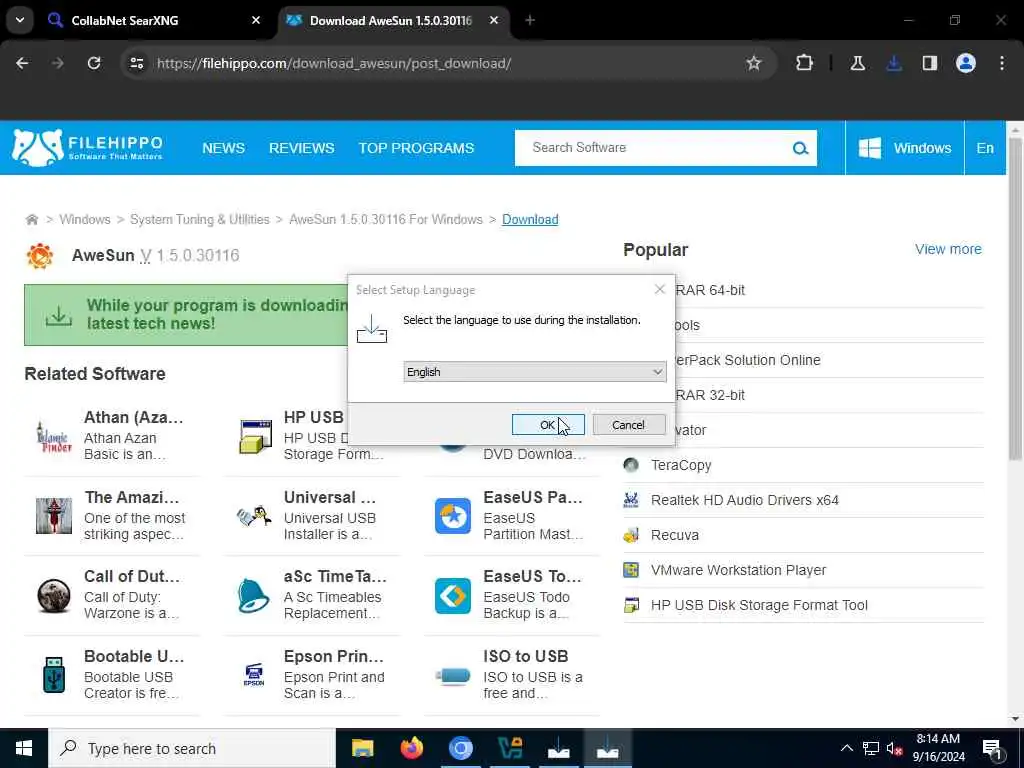
Task: Click the muted volume tray icon
Action: 895,748
